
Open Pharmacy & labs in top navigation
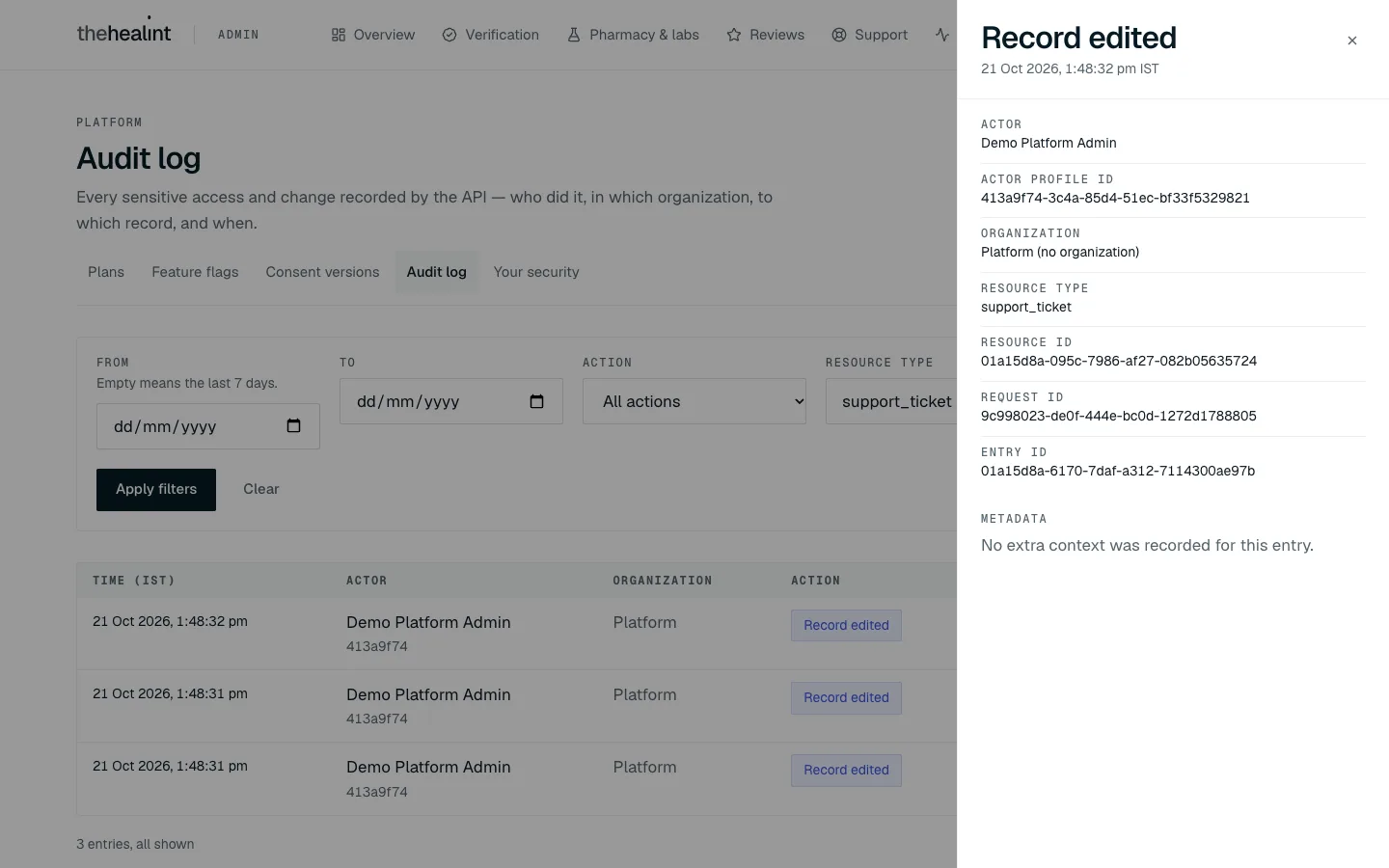pos(633,35)
